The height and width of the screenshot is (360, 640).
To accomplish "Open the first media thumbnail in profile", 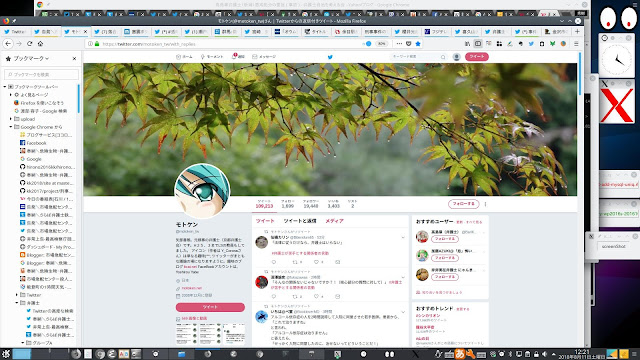I will (x=187, y=334).
